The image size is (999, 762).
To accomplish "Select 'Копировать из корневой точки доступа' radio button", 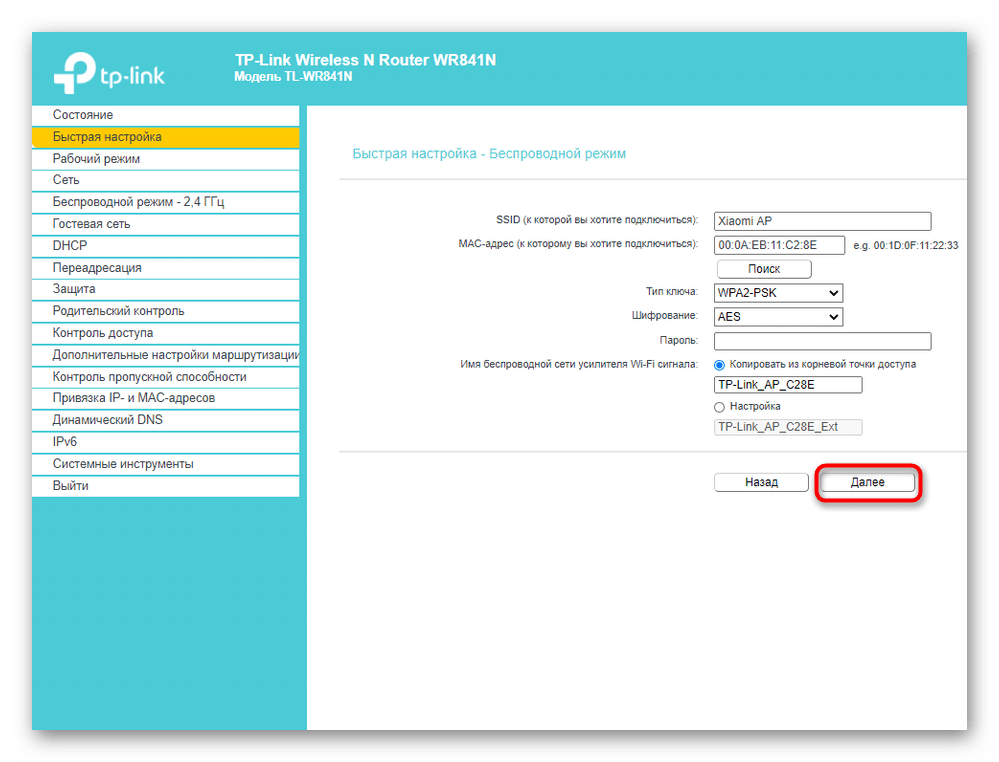I will point(720,365).
